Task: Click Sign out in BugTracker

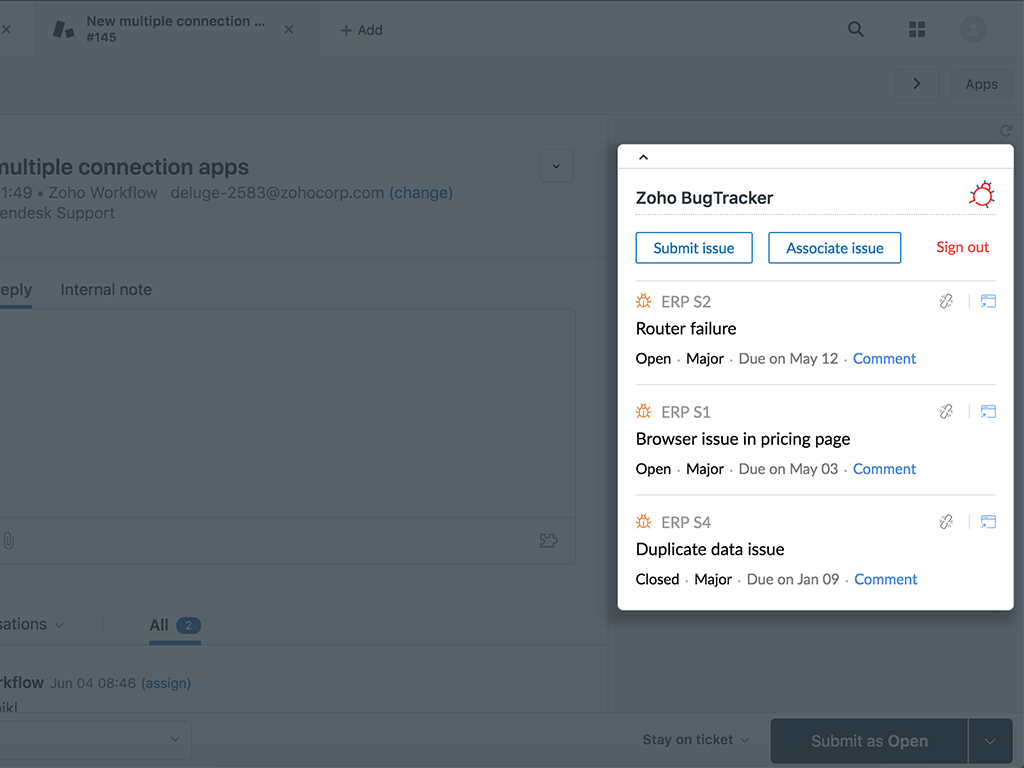Action: [962, 247]
